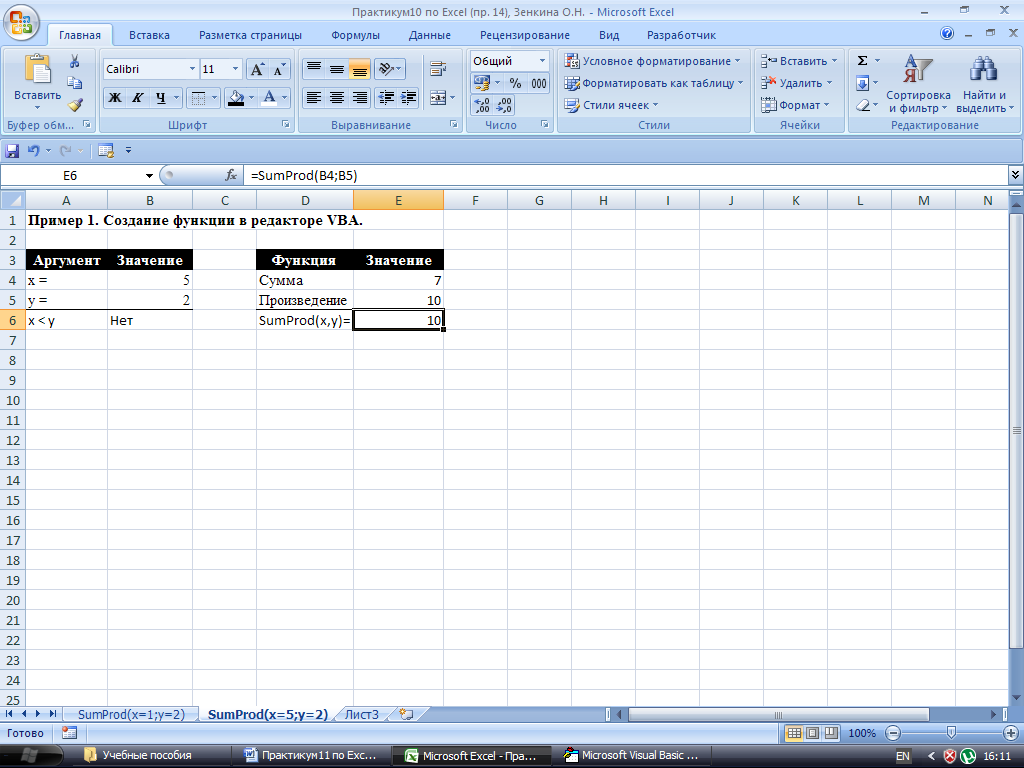Toggle bottom vertical alignment
This screenshot has height=768, width=1024.
pos(360,69)
